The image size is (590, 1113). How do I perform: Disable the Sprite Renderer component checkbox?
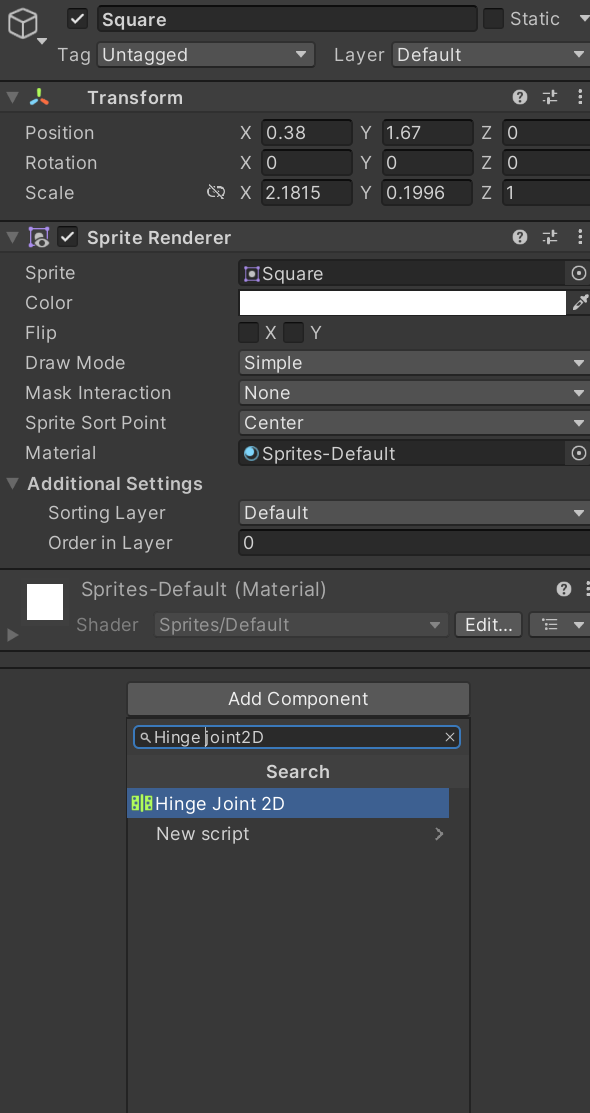click(67, 237)
